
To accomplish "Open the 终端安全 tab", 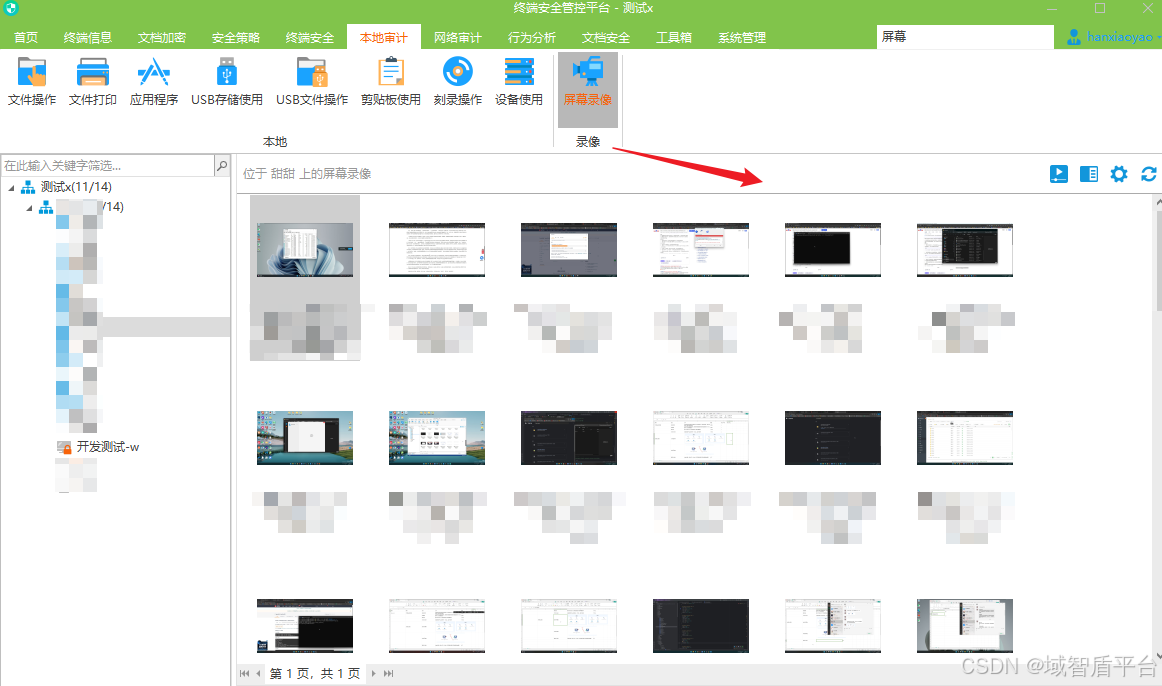I will tap(310, 37).
